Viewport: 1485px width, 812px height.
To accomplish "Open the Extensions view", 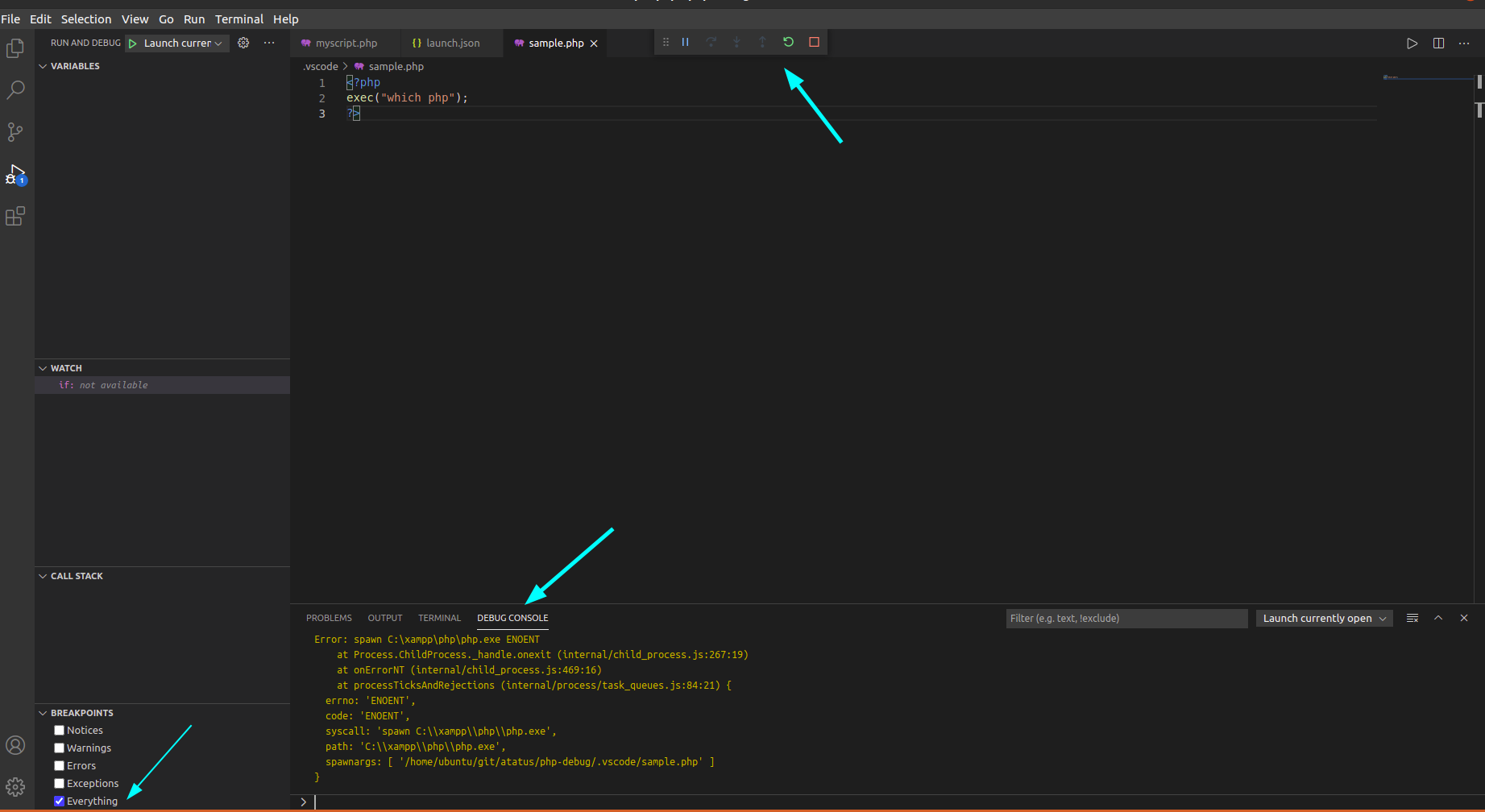I will coord(15,216).
